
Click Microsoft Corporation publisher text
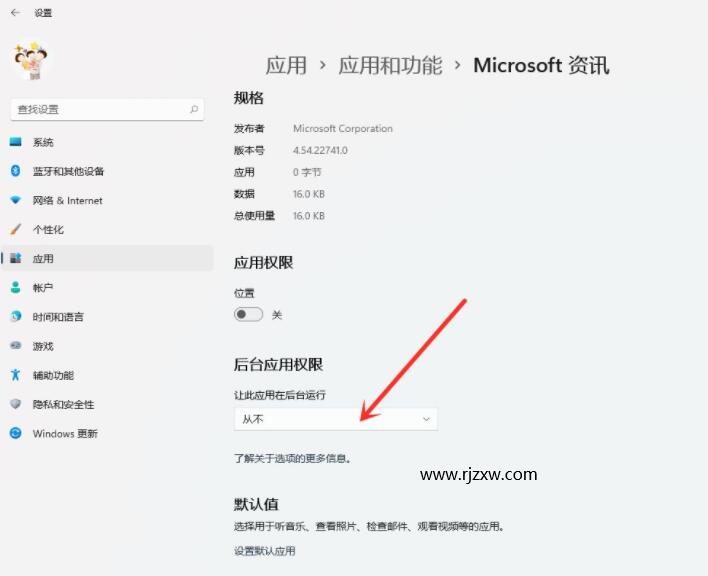point(343,129)
